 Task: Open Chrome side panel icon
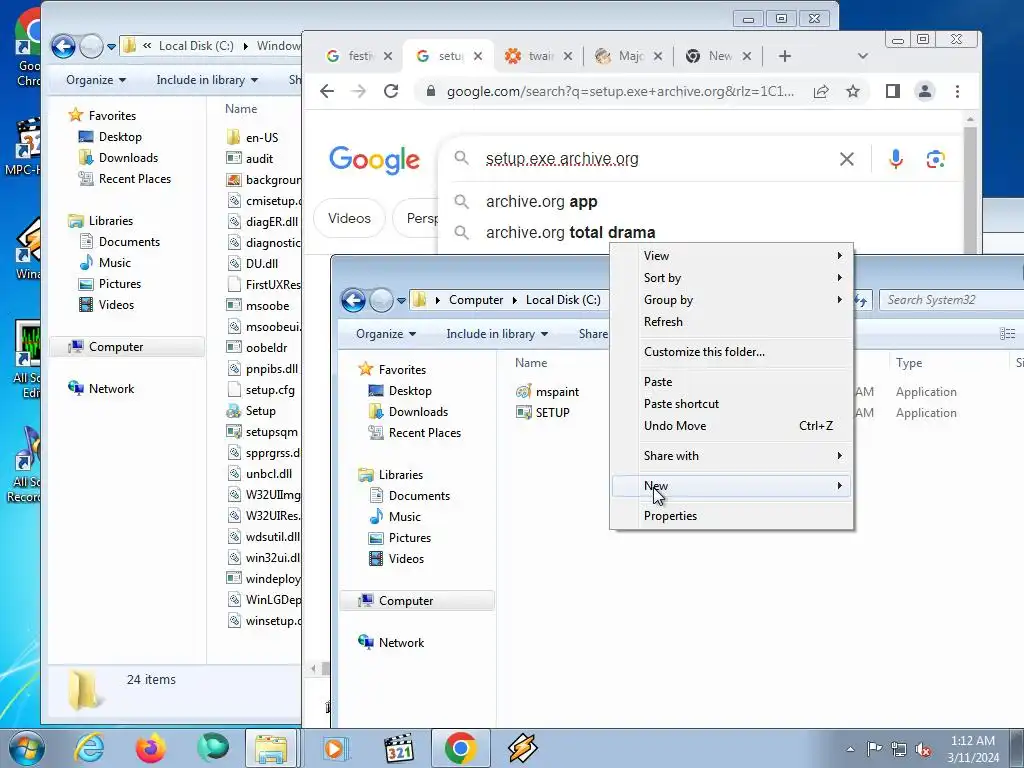point(893,91)
